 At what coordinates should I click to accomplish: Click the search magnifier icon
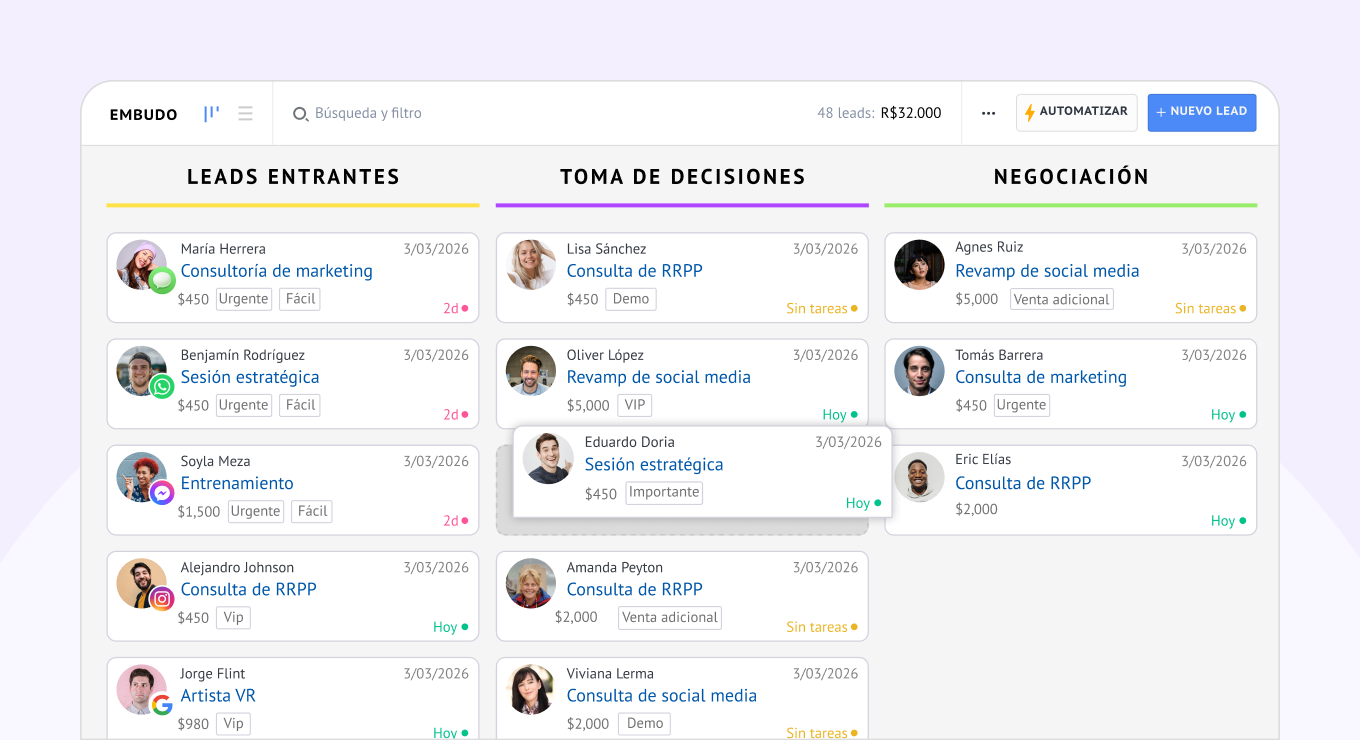click(x=300, y=114)
